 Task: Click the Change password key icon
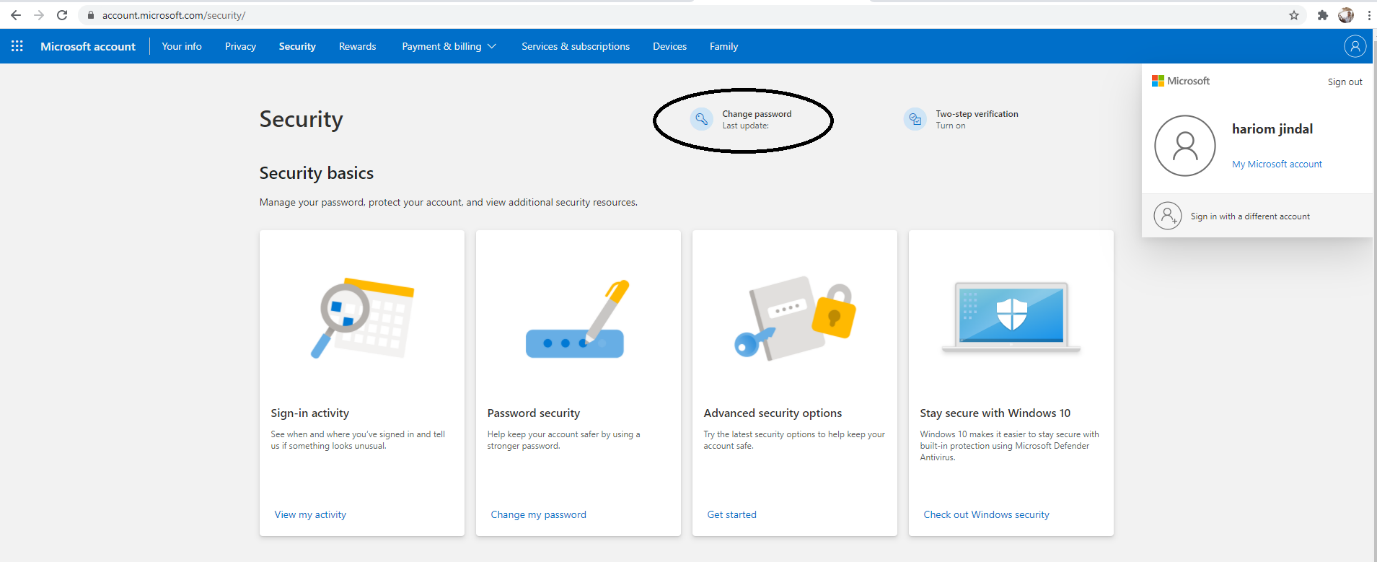702,119
